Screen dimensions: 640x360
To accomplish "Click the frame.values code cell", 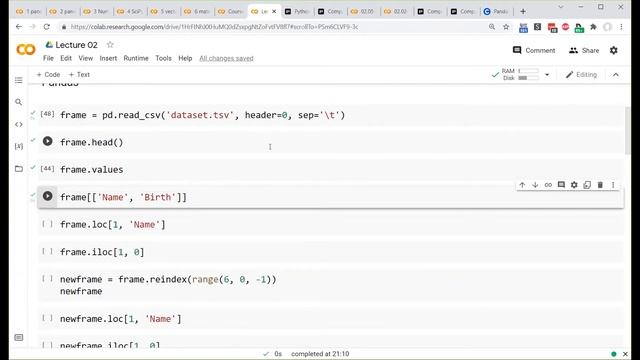I will (x=331, y=169).
